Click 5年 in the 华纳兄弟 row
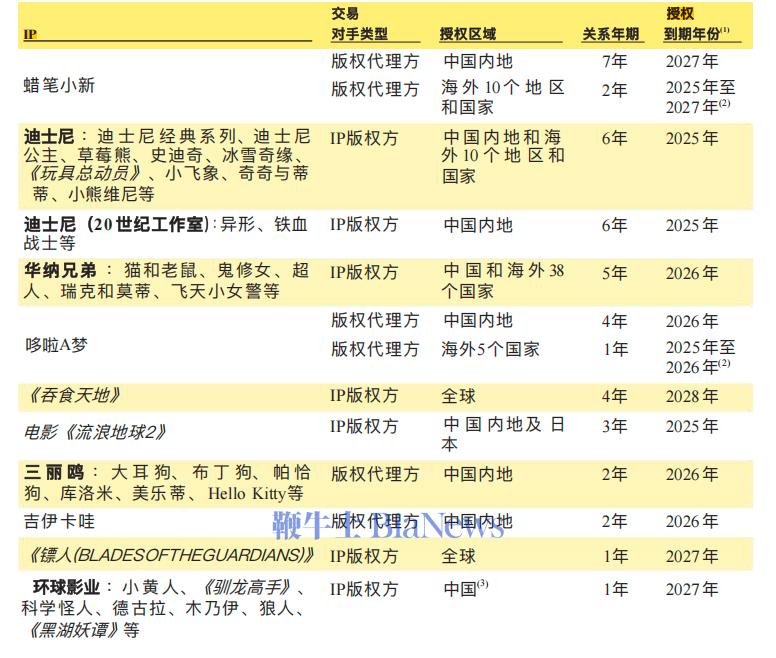 tap(615, 273)
